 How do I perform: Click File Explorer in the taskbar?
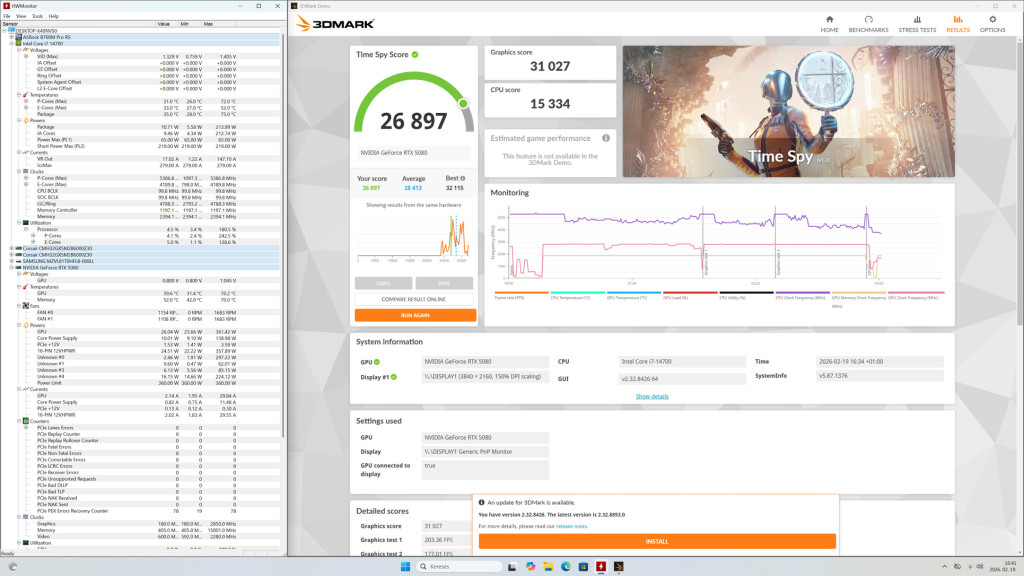pos(548,567)
